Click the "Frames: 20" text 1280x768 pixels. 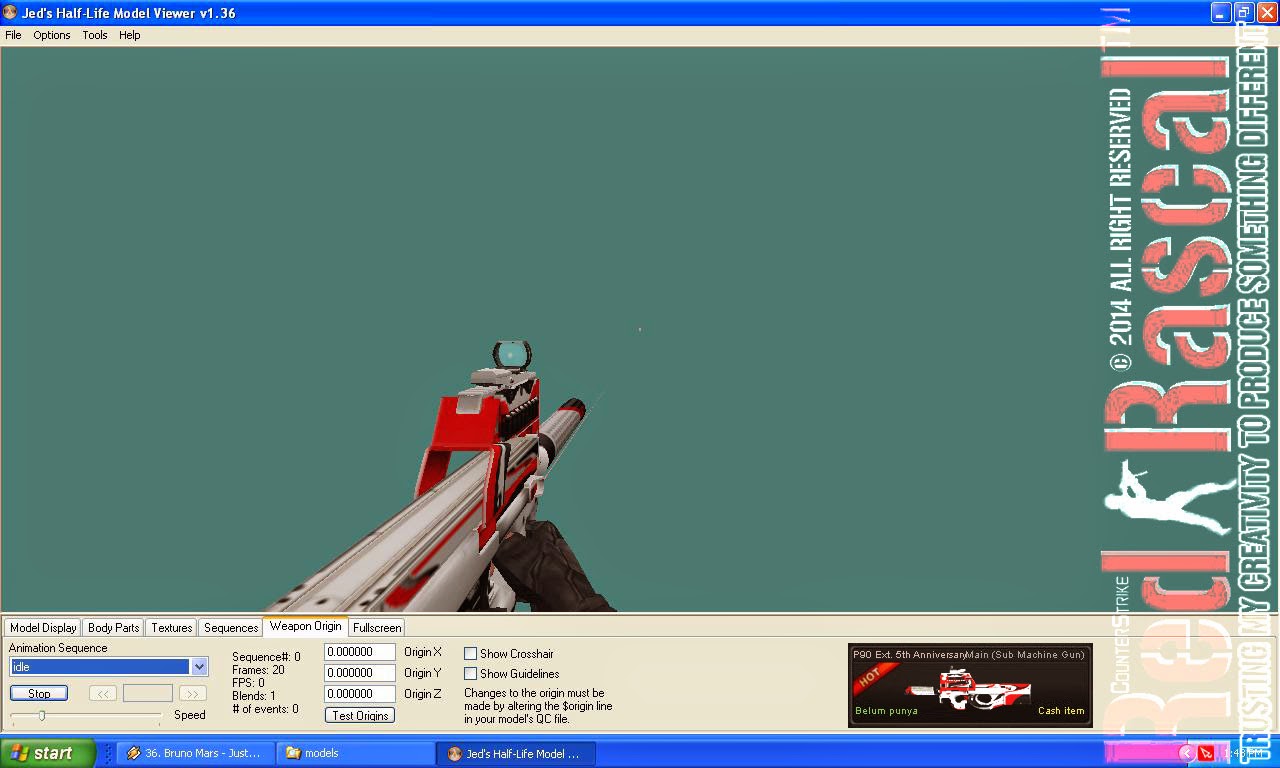(258, 670)
